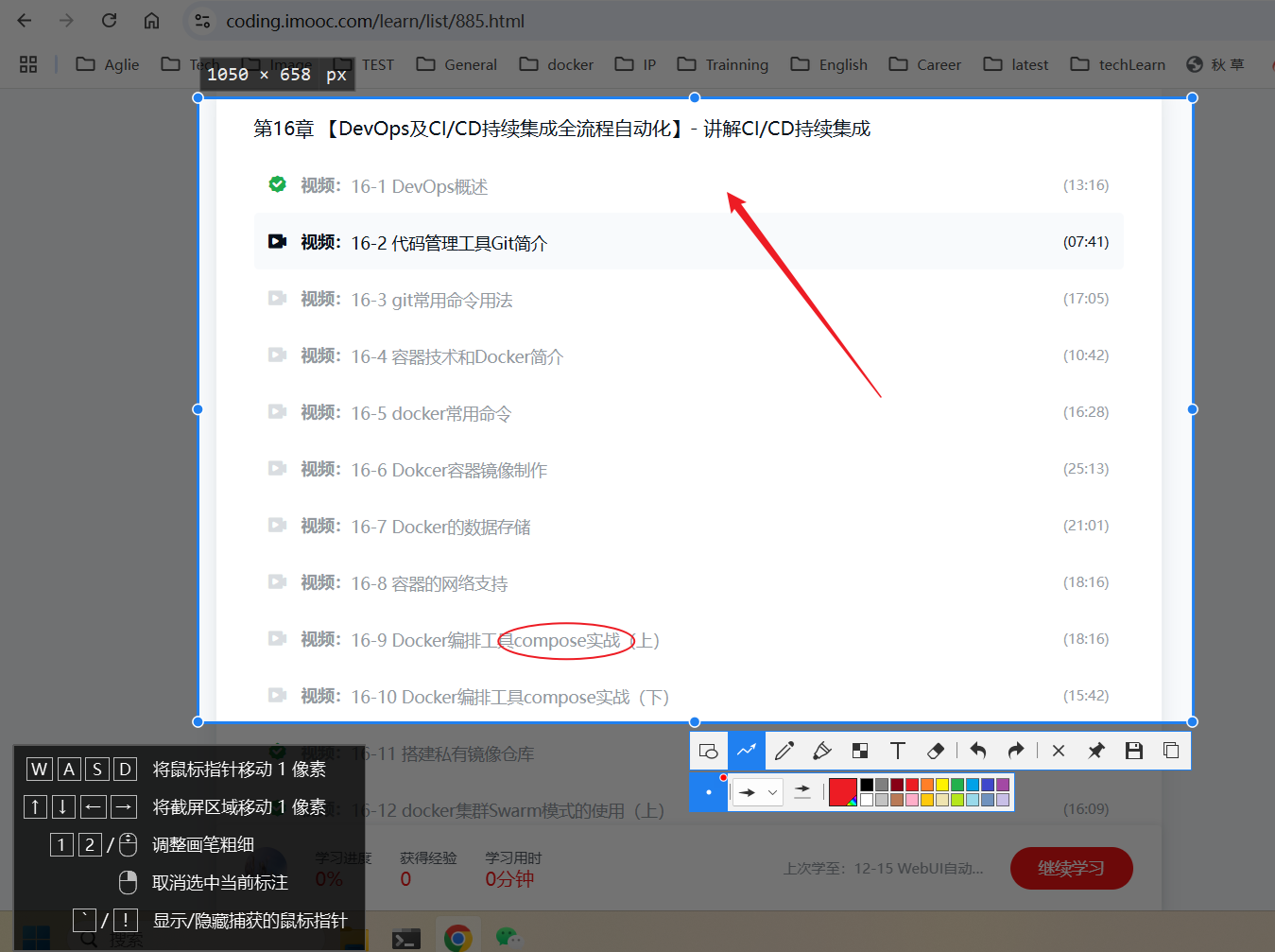
Task: Pick the white color swatch
Action: pos(867,800)
